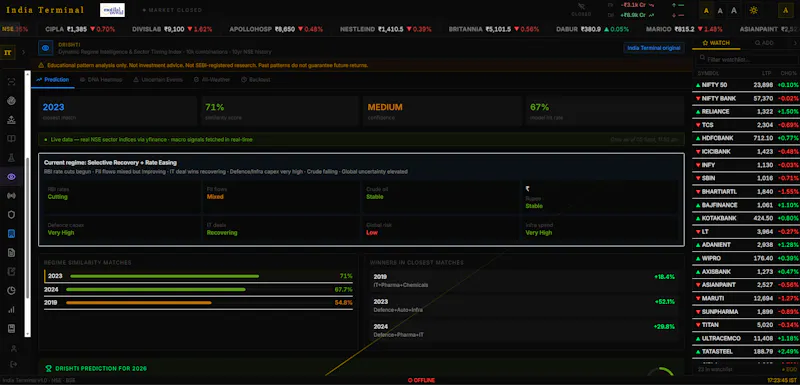Open the bar chart icon in the sidebar
Viewport: 800px width, 385px height.
pyautogui.click(x=11, y=310)
